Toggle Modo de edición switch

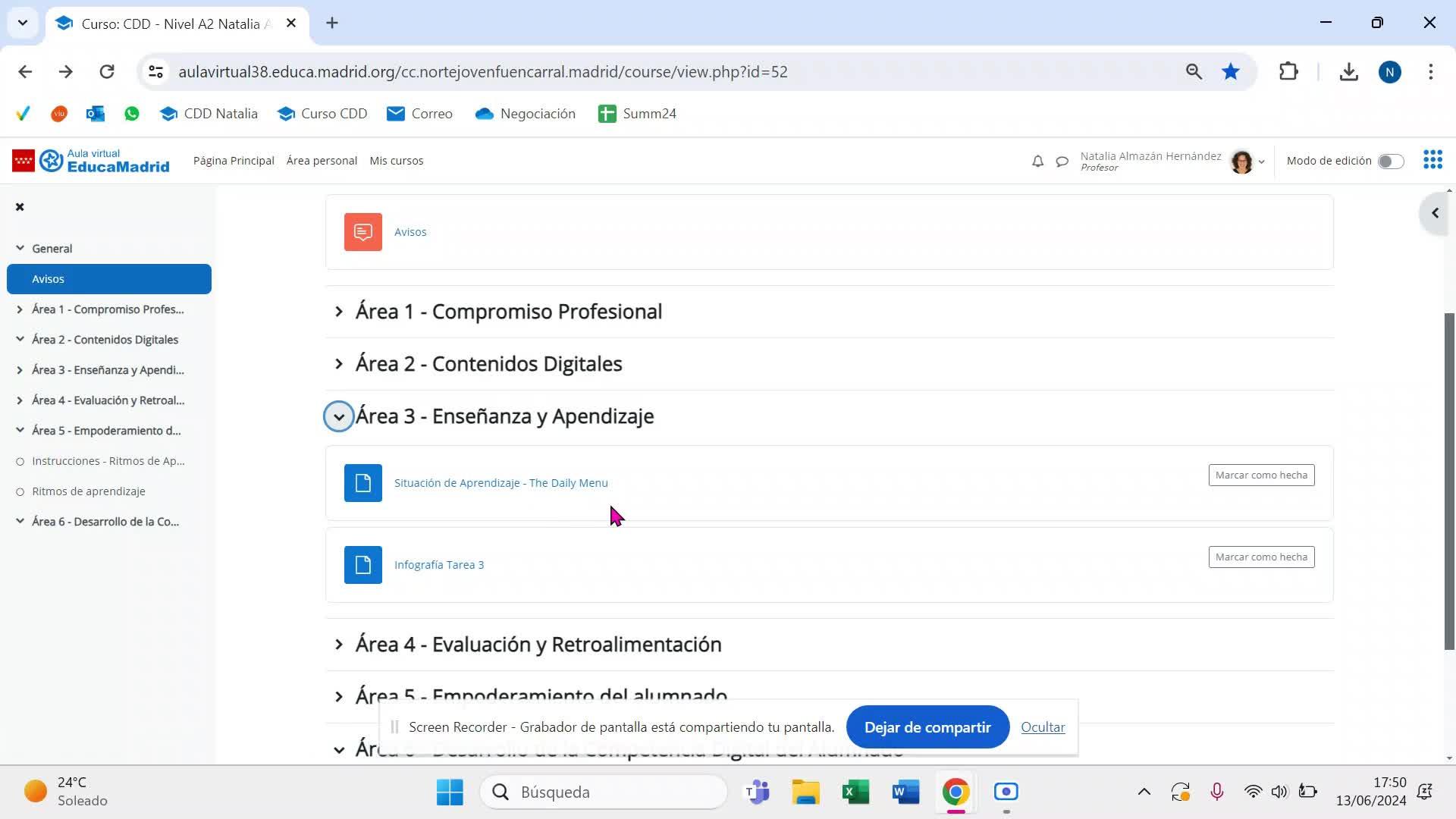coord(1390,161)
